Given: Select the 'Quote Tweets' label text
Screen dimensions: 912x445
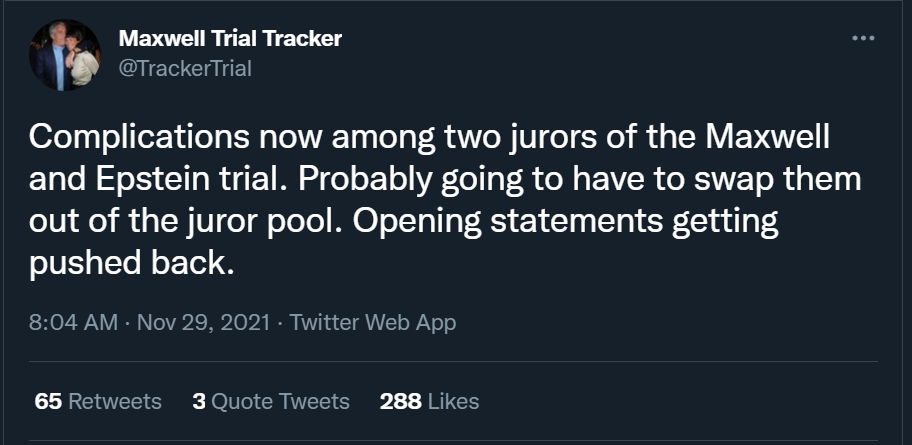Looking at the screenshot, I should pyautogui.click(x=280, y=401).
